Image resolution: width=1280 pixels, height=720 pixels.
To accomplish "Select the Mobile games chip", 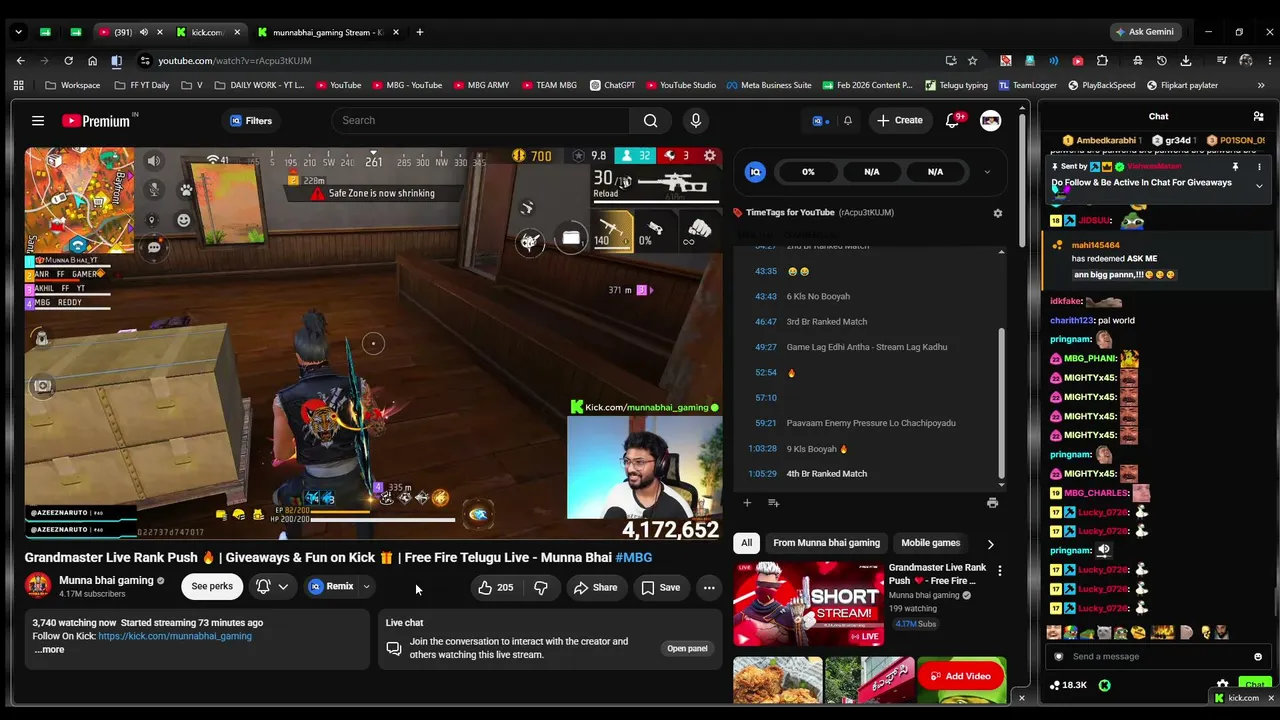I will pos(931,543).
